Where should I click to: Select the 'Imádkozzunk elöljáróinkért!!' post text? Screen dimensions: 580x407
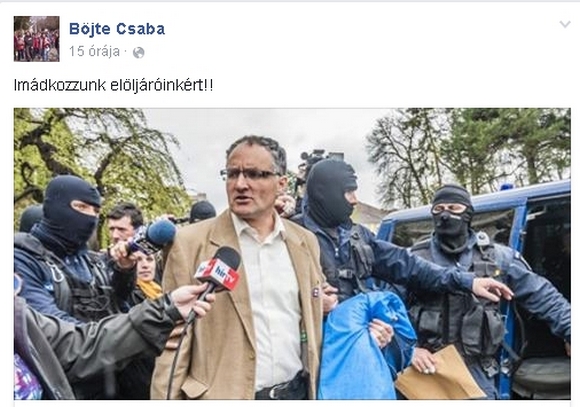(114, 85)
